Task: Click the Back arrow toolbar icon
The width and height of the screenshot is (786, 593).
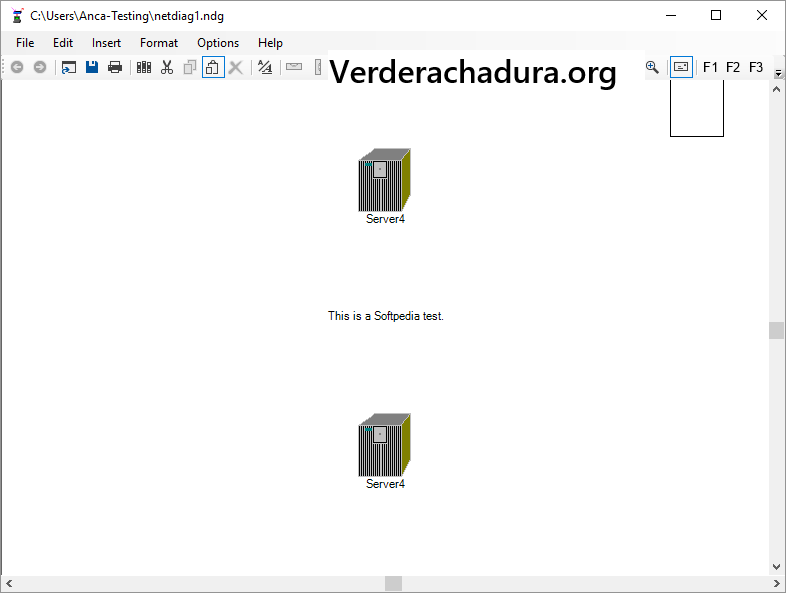Action: point(17,67)
